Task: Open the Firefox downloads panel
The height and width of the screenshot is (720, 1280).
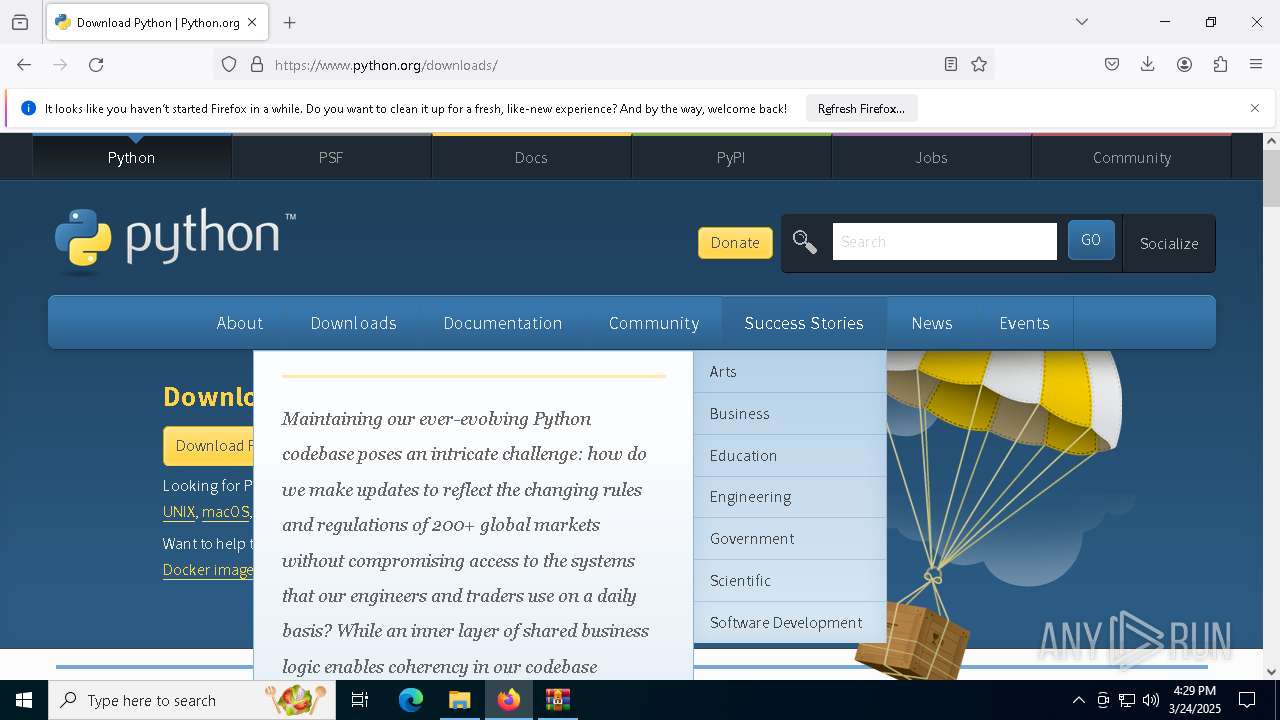Action: (x=1148, y=65)
